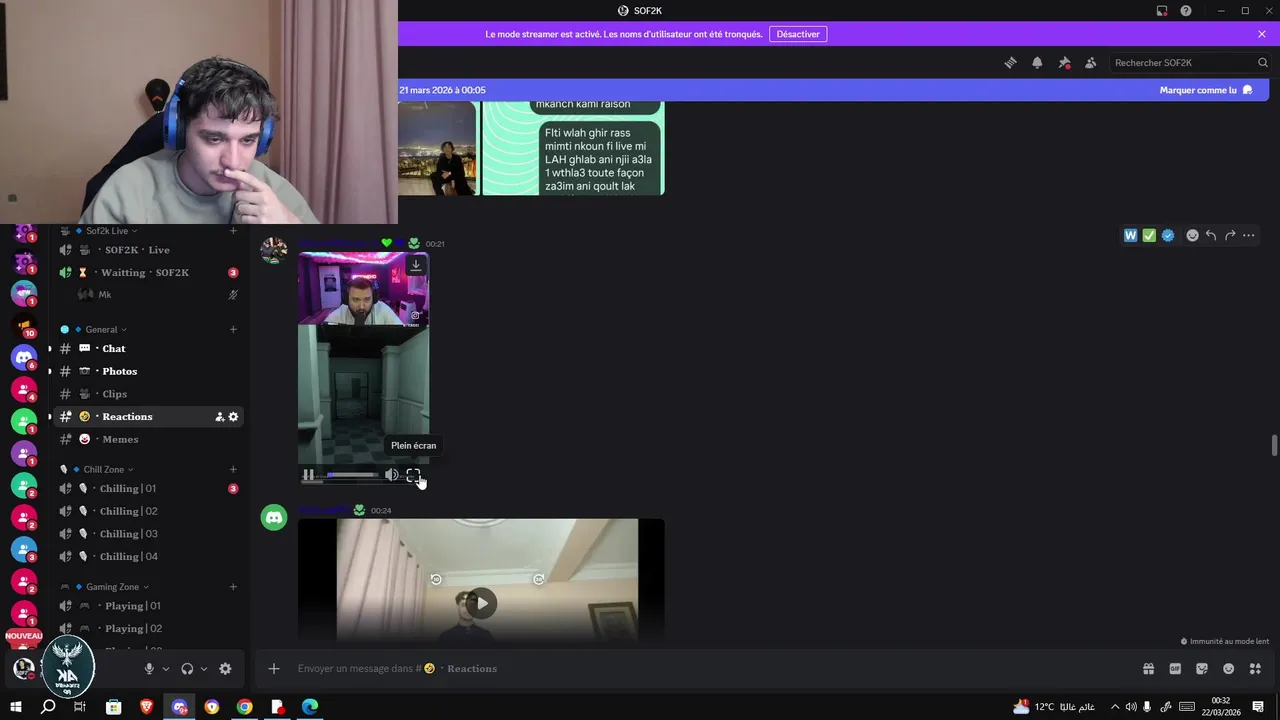Create channel in General category plus
The image size is (1280, 720).
pyautogui.click(x=233, y=329)
